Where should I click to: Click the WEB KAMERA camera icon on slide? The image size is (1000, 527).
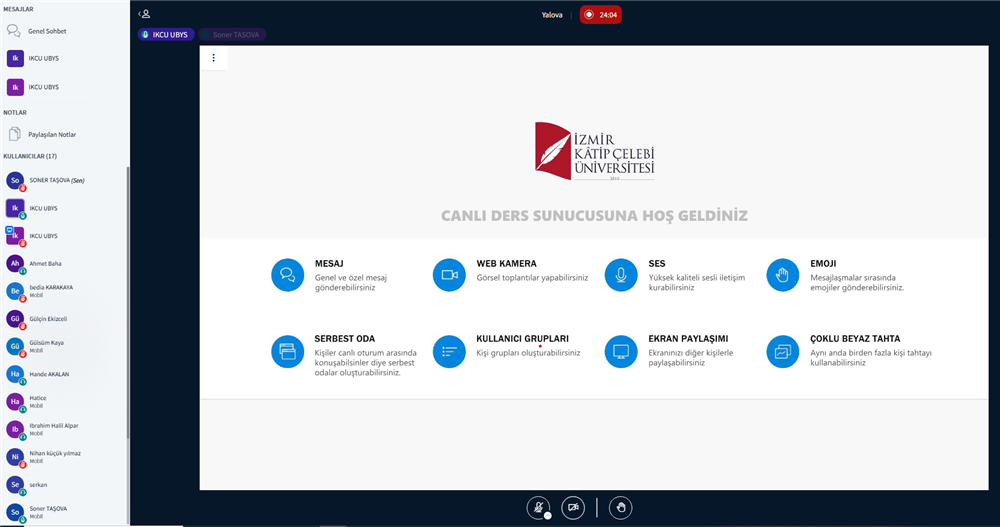(449, 275)
